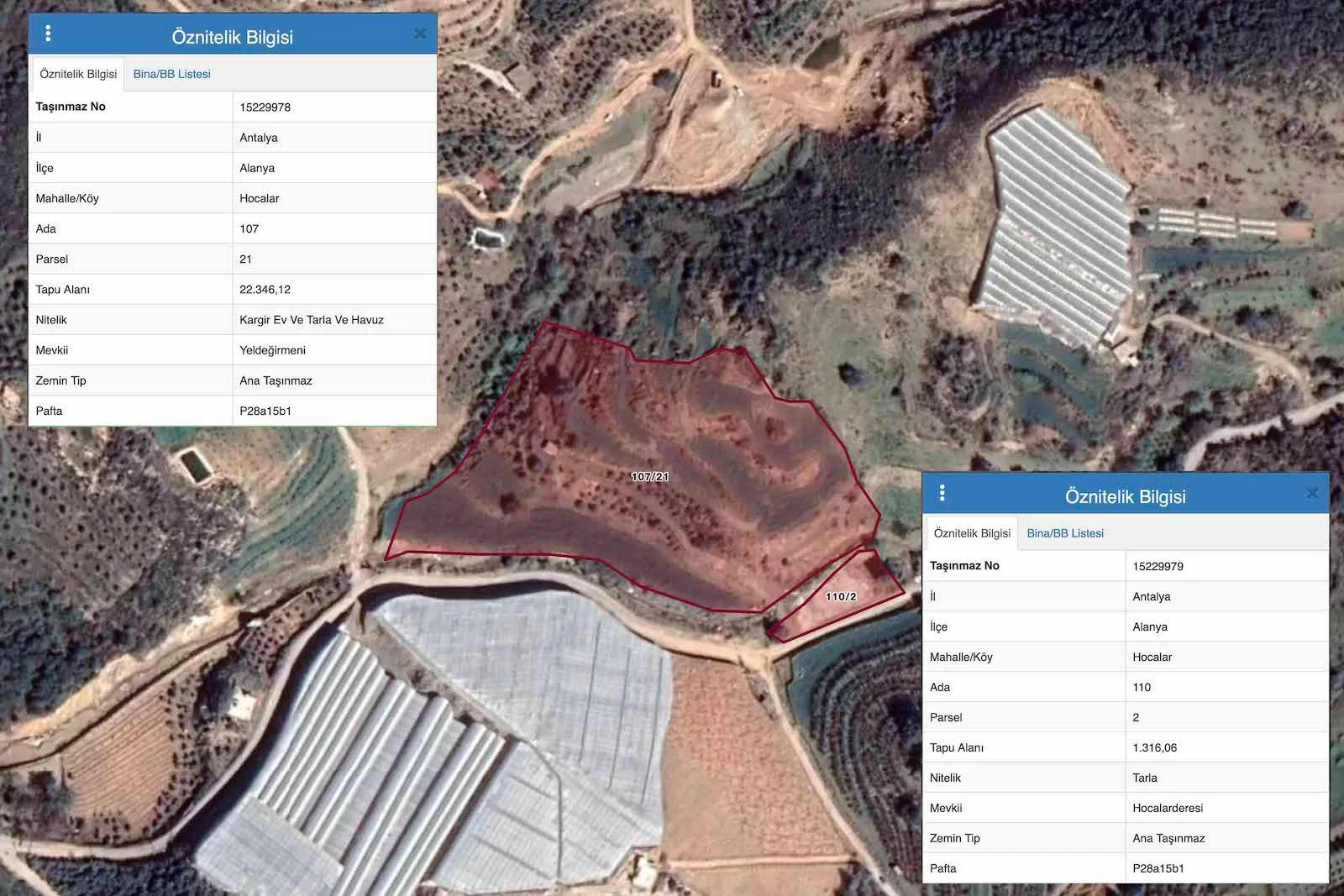Open Bina/BB Listesi tab for parcel 107/21

tap(171, 74)
